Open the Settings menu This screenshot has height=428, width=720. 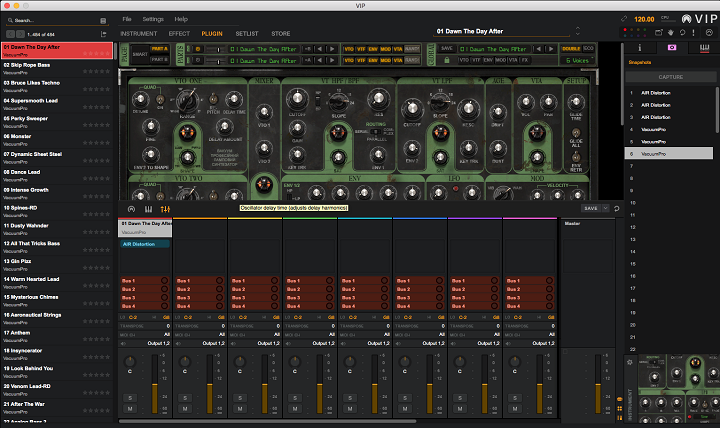(153, 19)
